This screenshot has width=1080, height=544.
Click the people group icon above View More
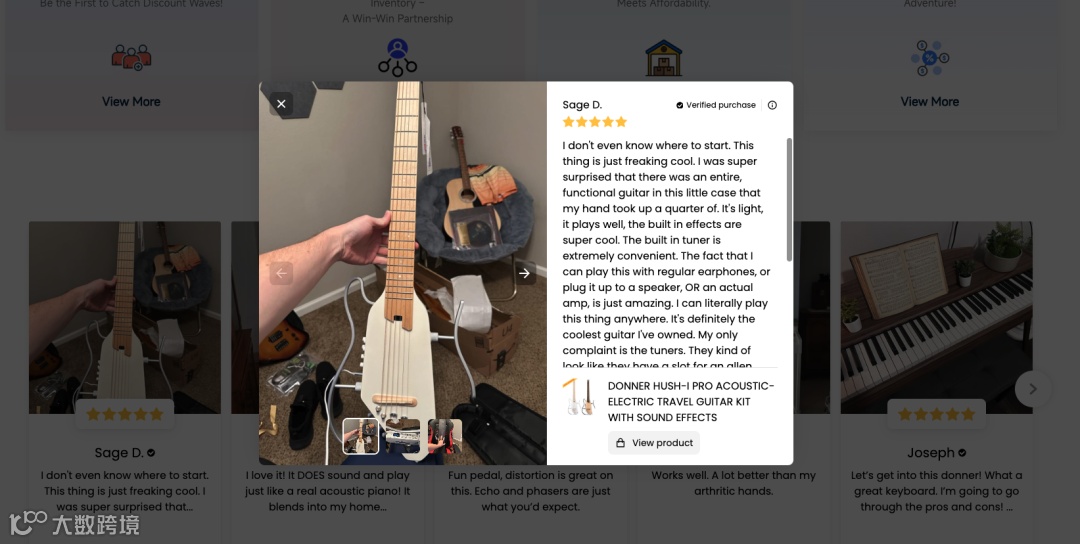(x=131, y=57)
